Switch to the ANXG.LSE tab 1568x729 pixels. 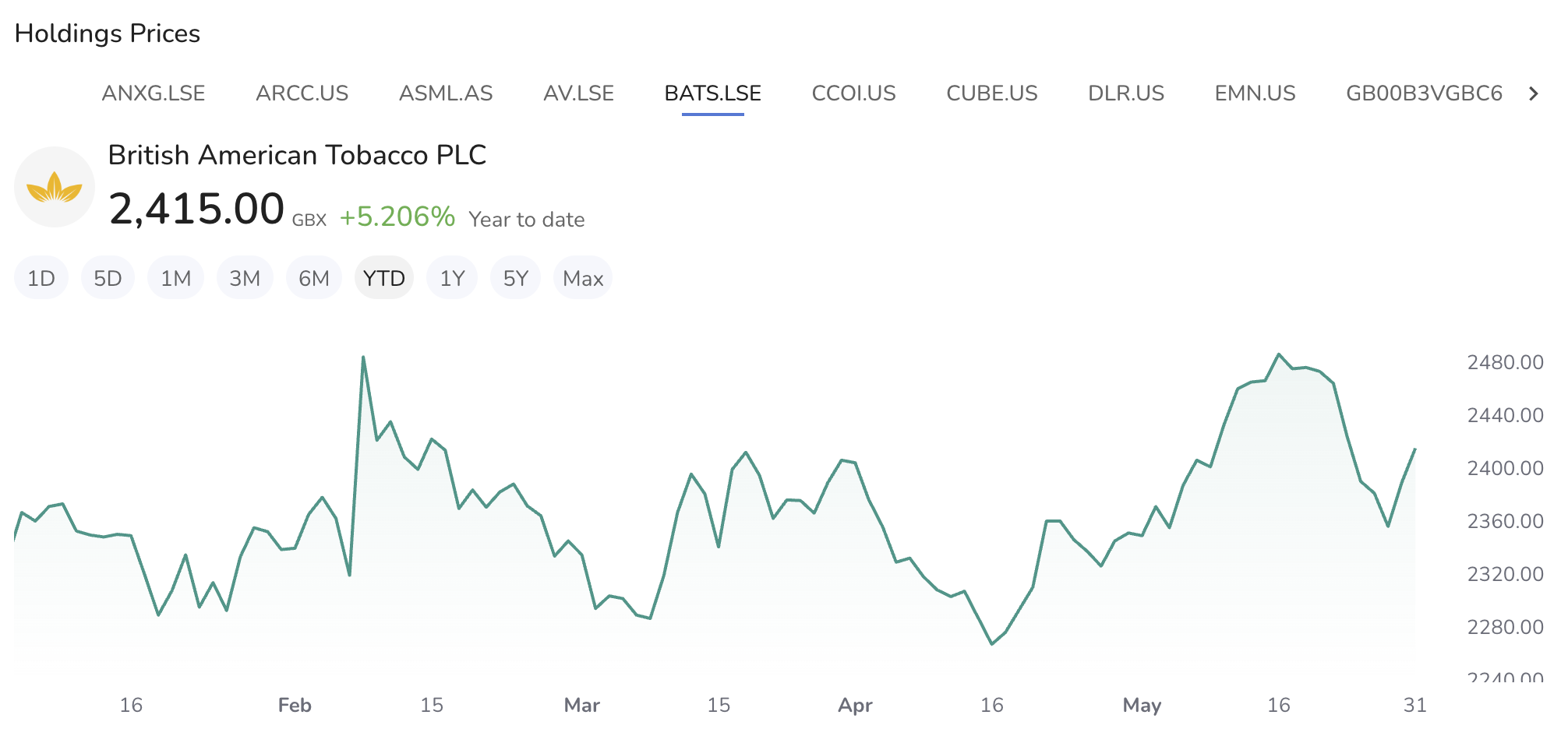coord(154,93)
